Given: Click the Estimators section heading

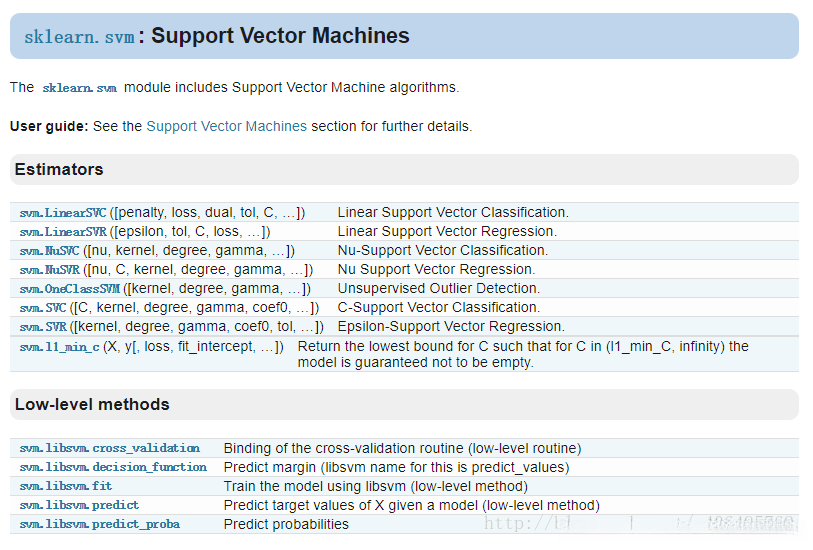Looking at the screenshot, I should point(59,170).
